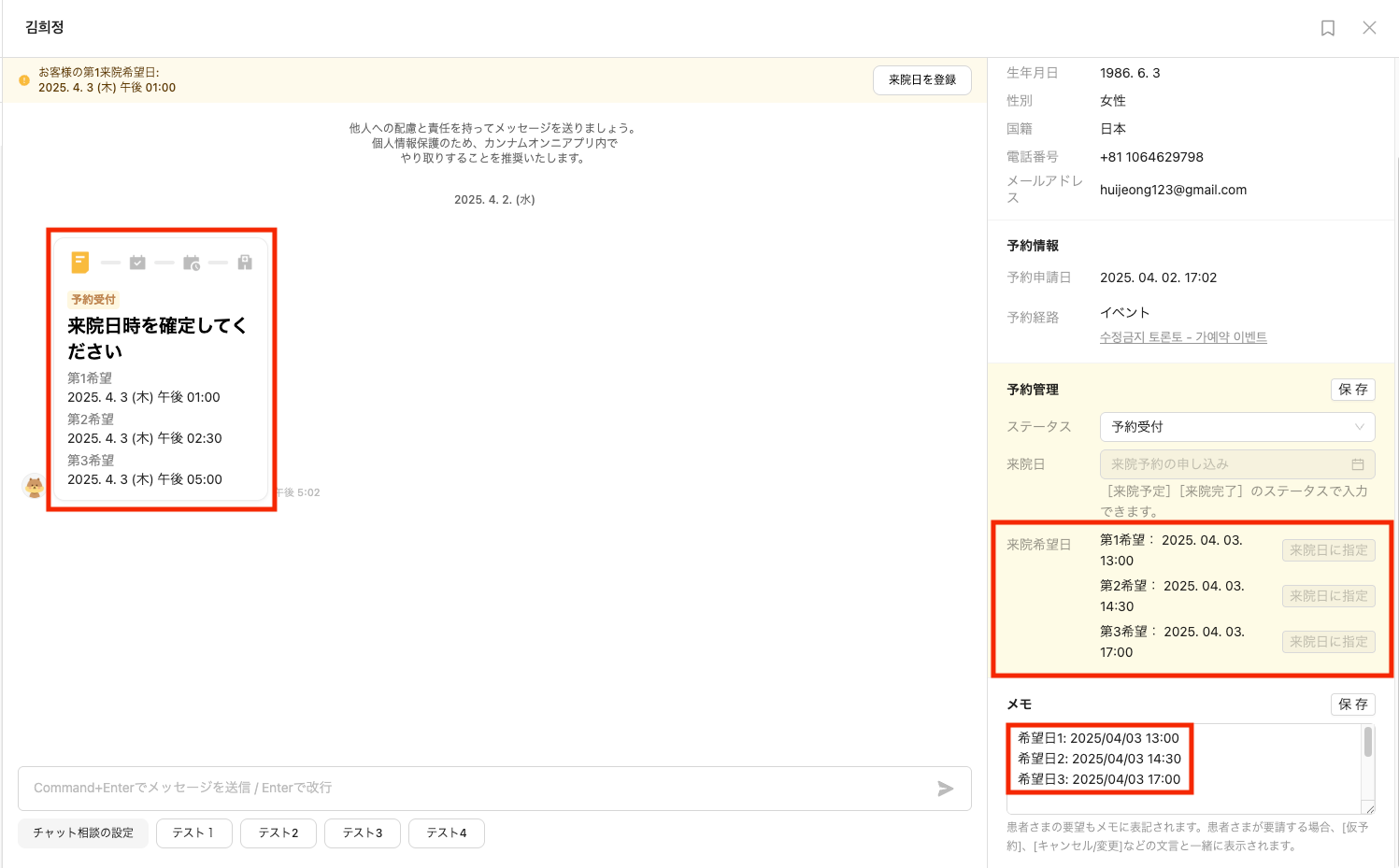Click the 予約経路 value イベント
The width and height of the screenshot is (1399, 868).
(x=1125, y=313)
